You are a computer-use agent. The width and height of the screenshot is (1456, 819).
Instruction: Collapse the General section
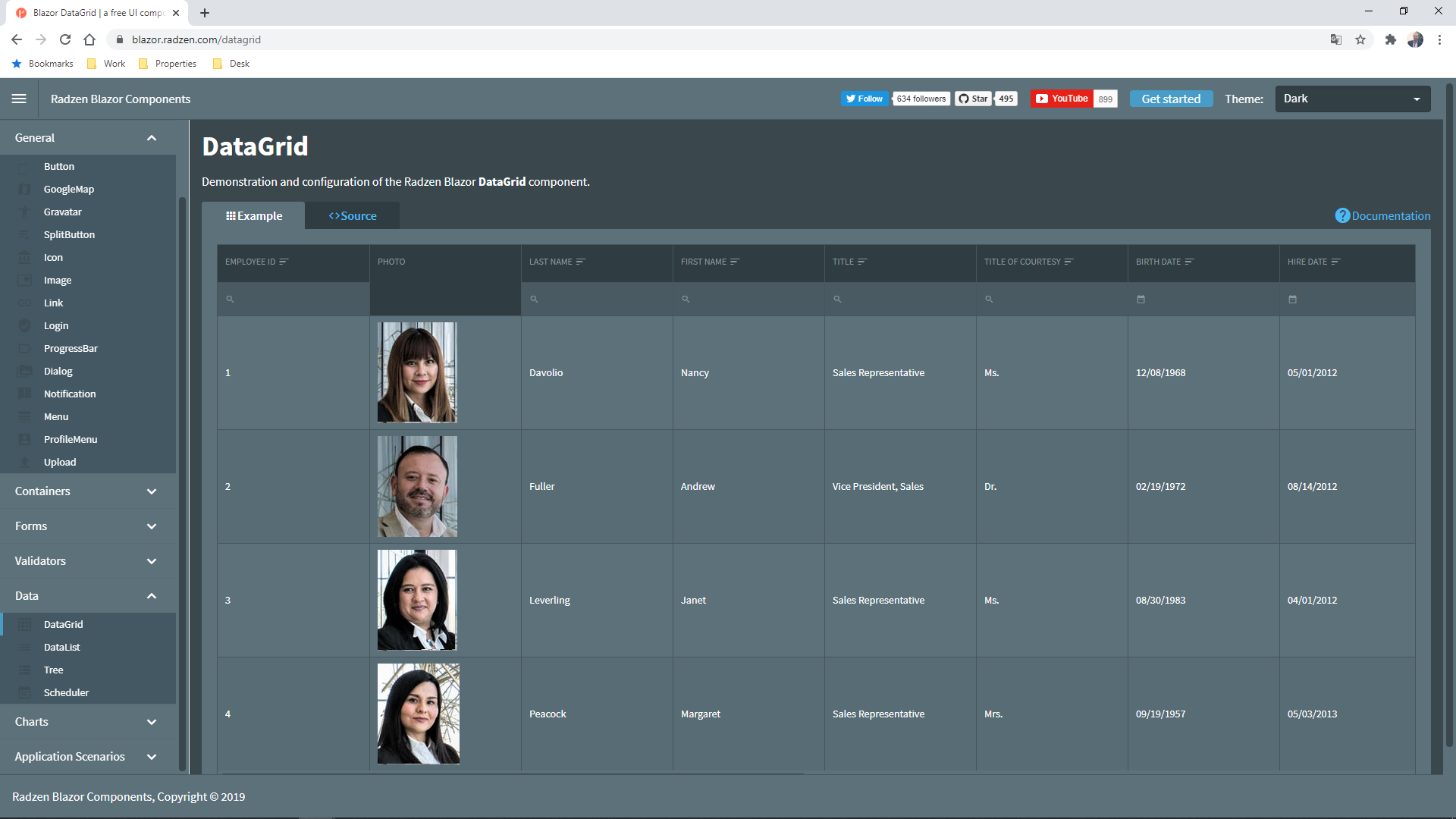152,137
